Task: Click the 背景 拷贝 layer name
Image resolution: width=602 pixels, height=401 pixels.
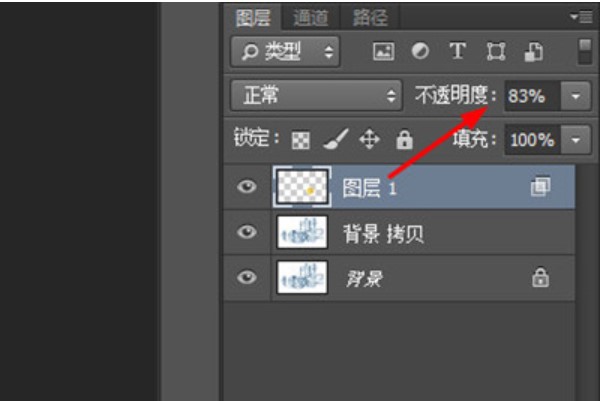Action: 383,234
